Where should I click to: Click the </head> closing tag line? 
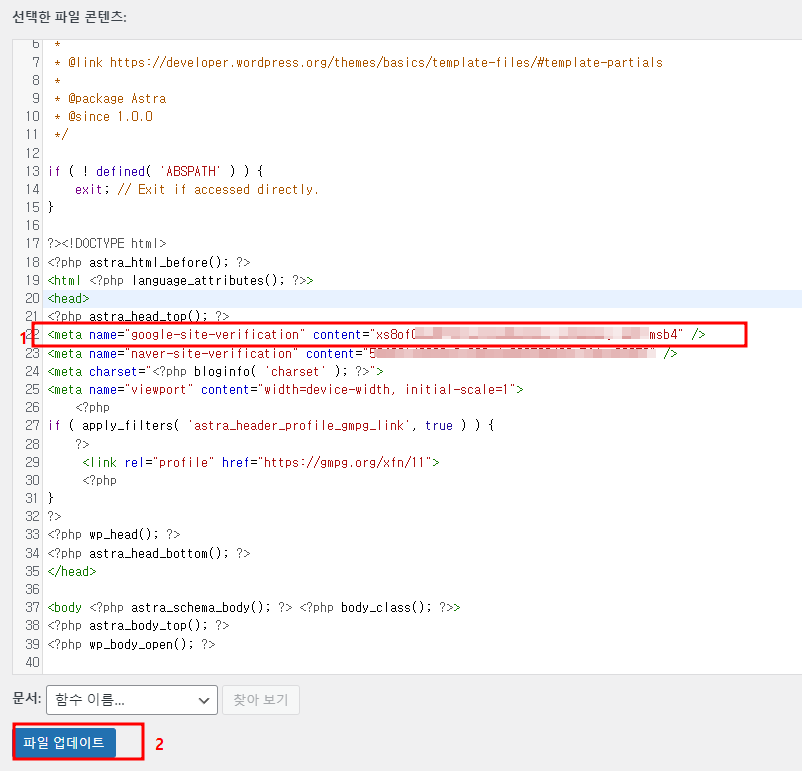coord(72,571)
